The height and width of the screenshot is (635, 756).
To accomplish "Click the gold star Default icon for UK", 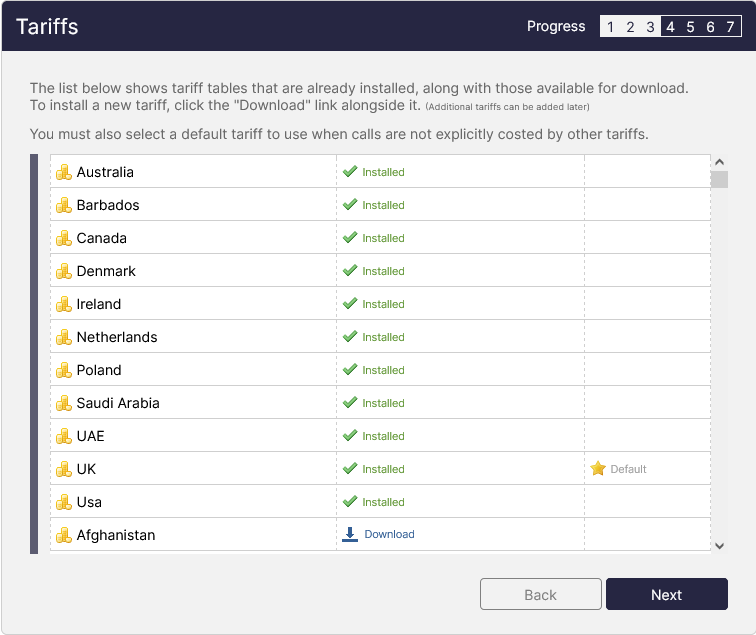I will tap(598, 469).
